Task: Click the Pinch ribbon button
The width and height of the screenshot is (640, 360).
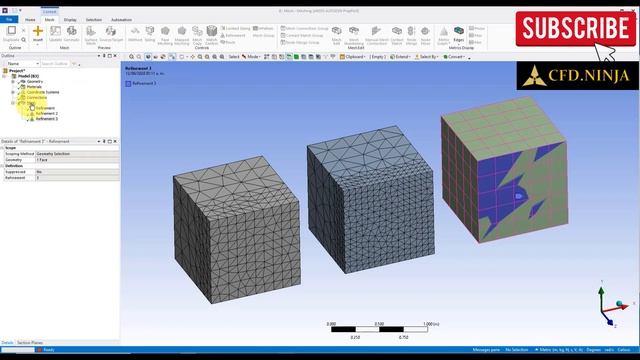Action: 228,42
